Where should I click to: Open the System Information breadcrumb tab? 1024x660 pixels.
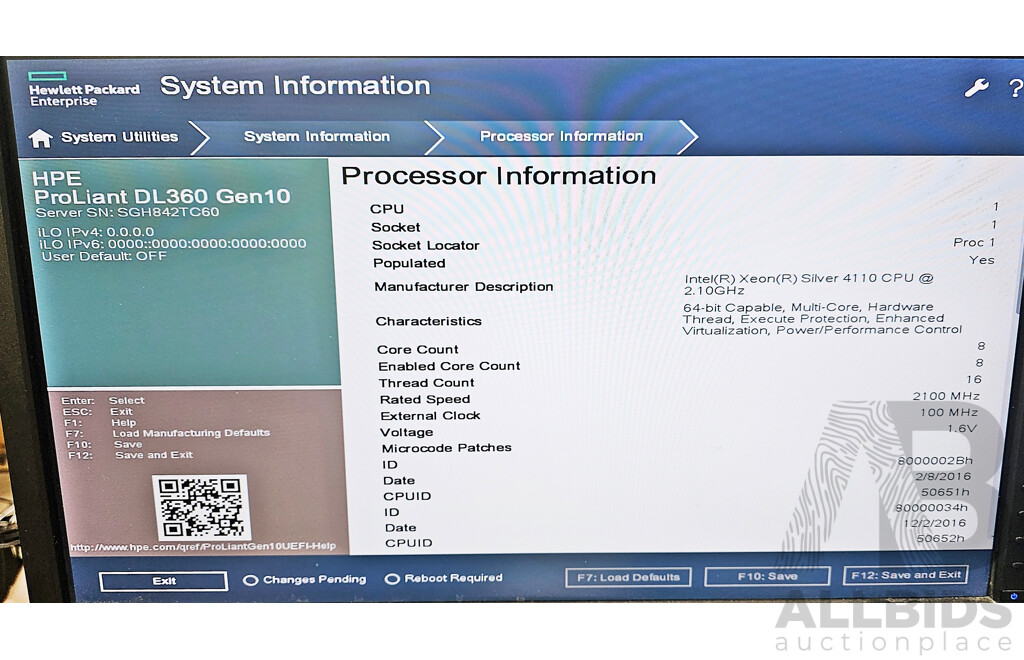tap(316, 136)
